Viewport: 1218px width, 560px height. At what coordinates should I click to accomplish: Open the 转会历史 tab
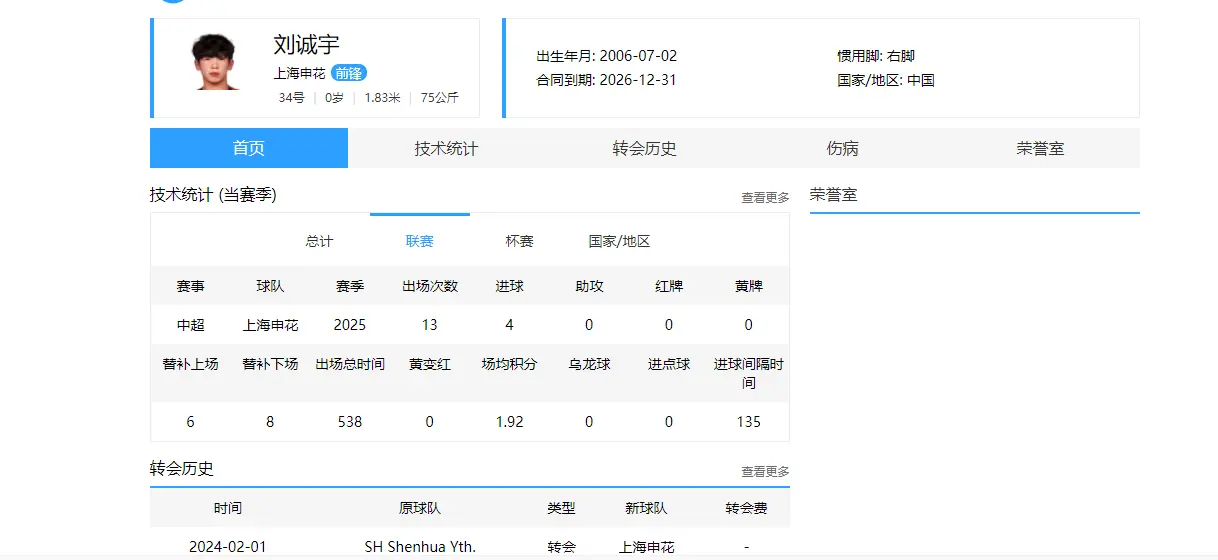(x=644, y=148)
